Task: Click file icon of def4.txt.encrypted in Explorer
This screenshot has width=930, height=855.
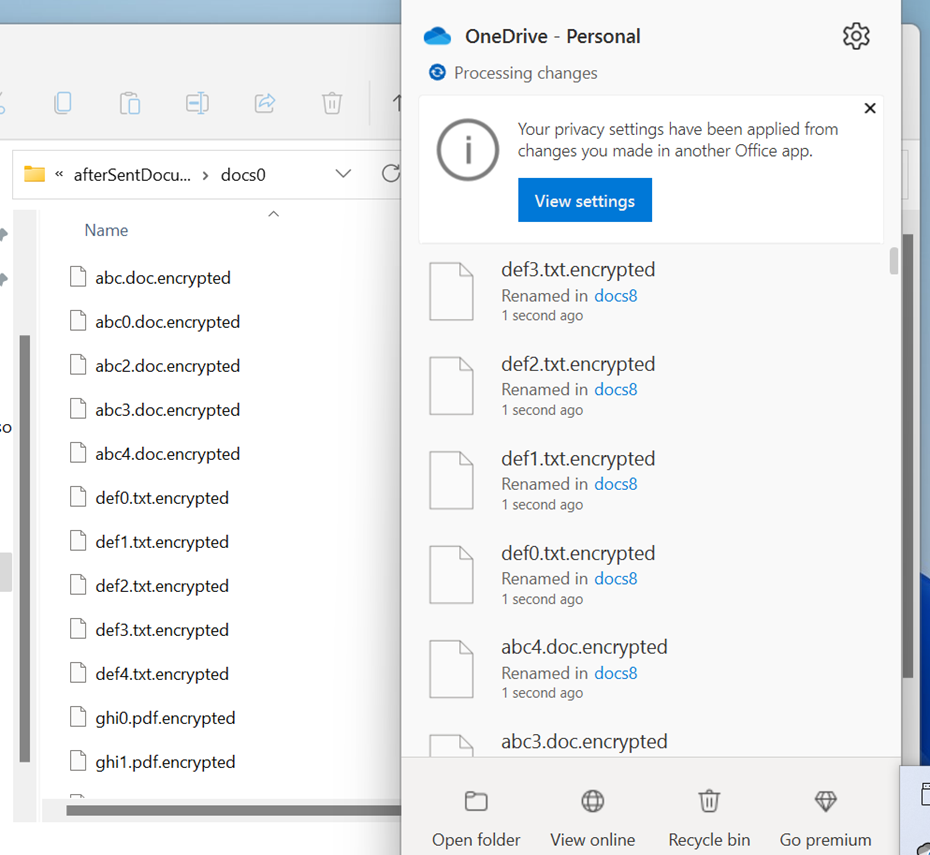Action: coord(78,672)
